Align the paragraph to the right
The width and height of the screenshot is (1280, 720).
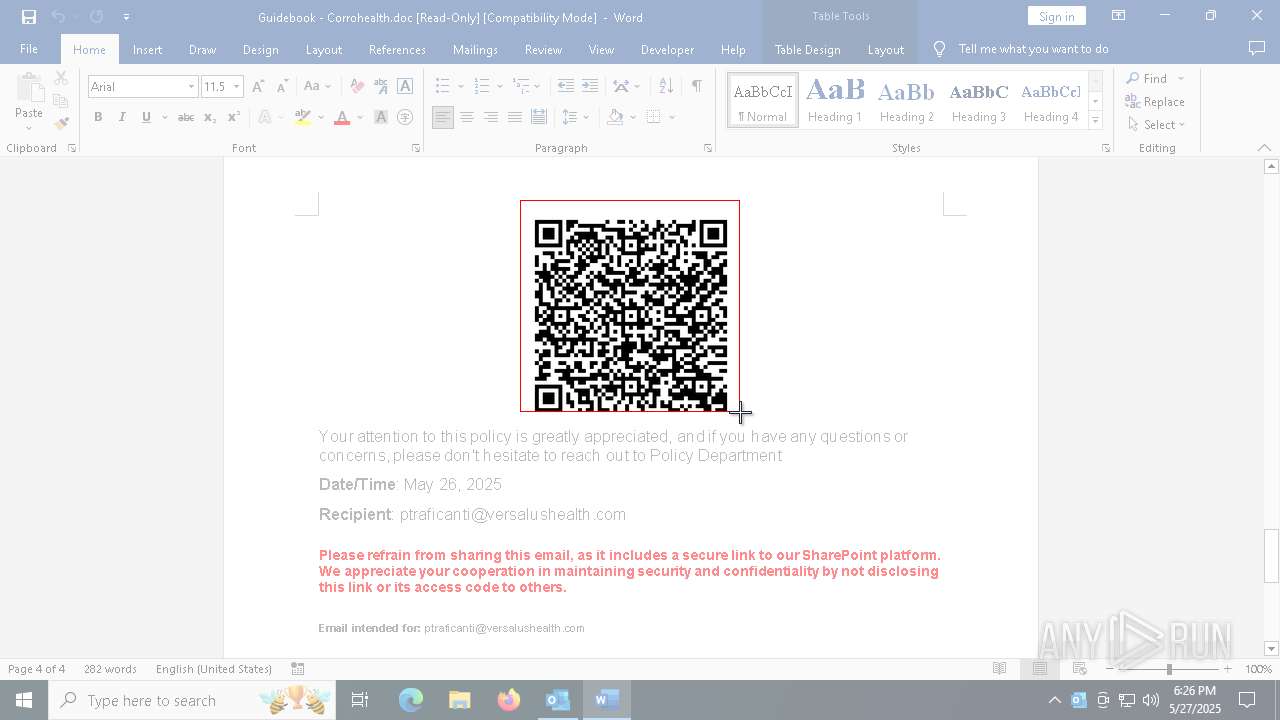[x=491, y=117]
